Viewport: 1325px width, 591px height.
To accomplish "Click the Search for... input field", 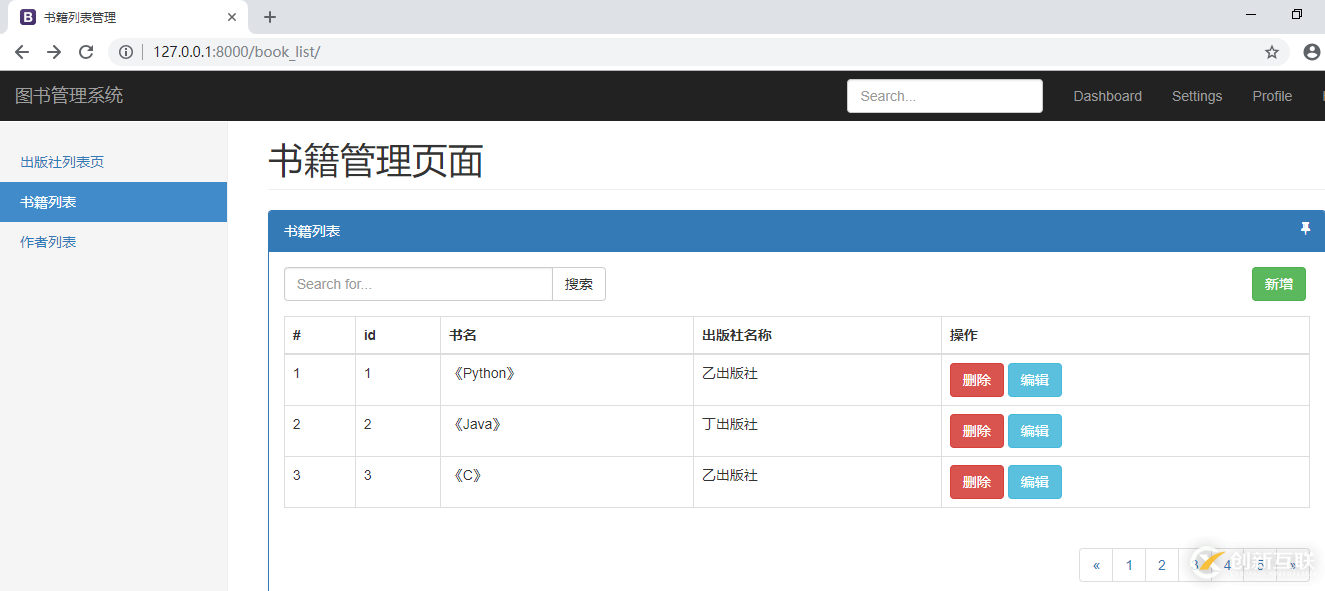I will 417,284.
